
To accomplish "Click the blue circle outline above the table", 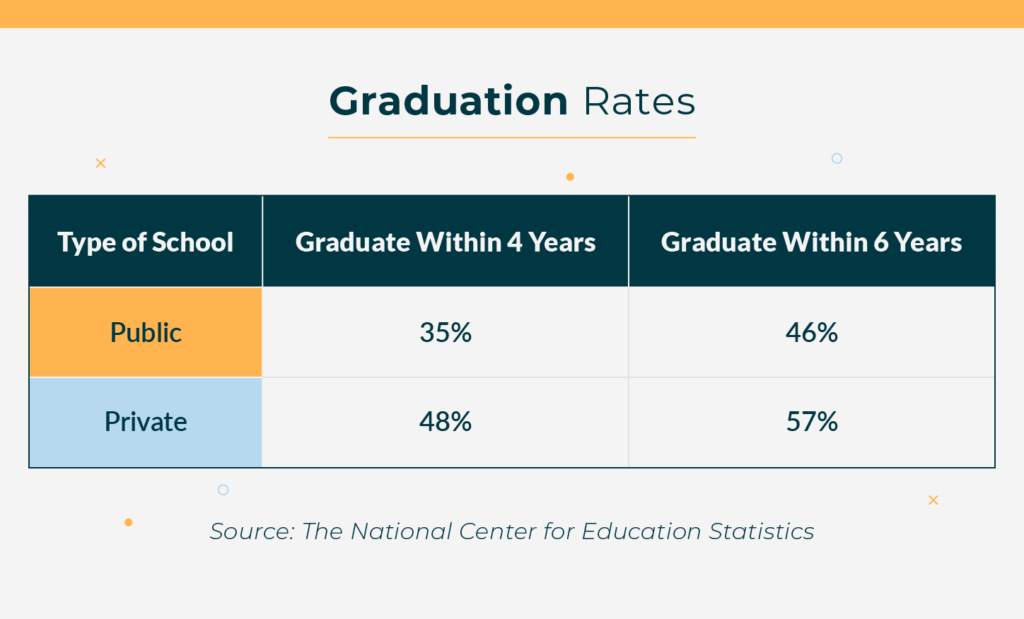I will pyautogui.click(x=837, y=158).
